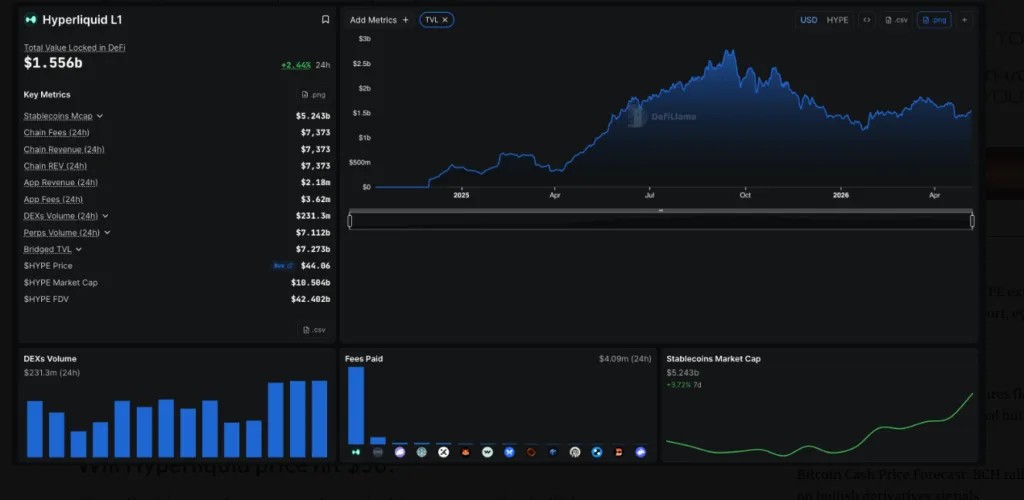1024x500 pixels.
Task: Click the Chain Revenue (24h) label
Action: coord(64,149)
